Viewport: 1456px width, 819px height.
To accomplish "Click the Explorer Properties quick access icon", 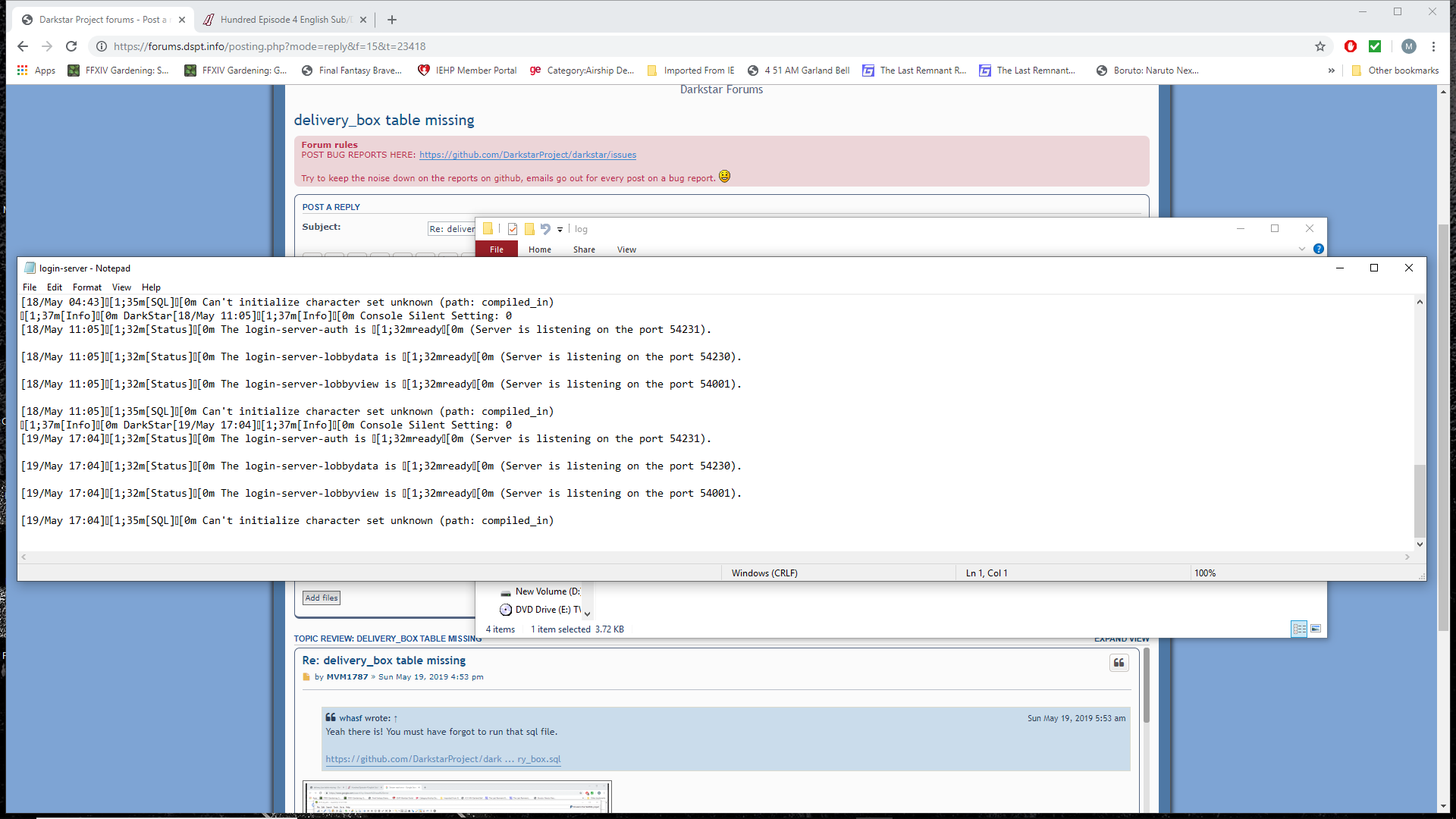I will coord(513,229).
